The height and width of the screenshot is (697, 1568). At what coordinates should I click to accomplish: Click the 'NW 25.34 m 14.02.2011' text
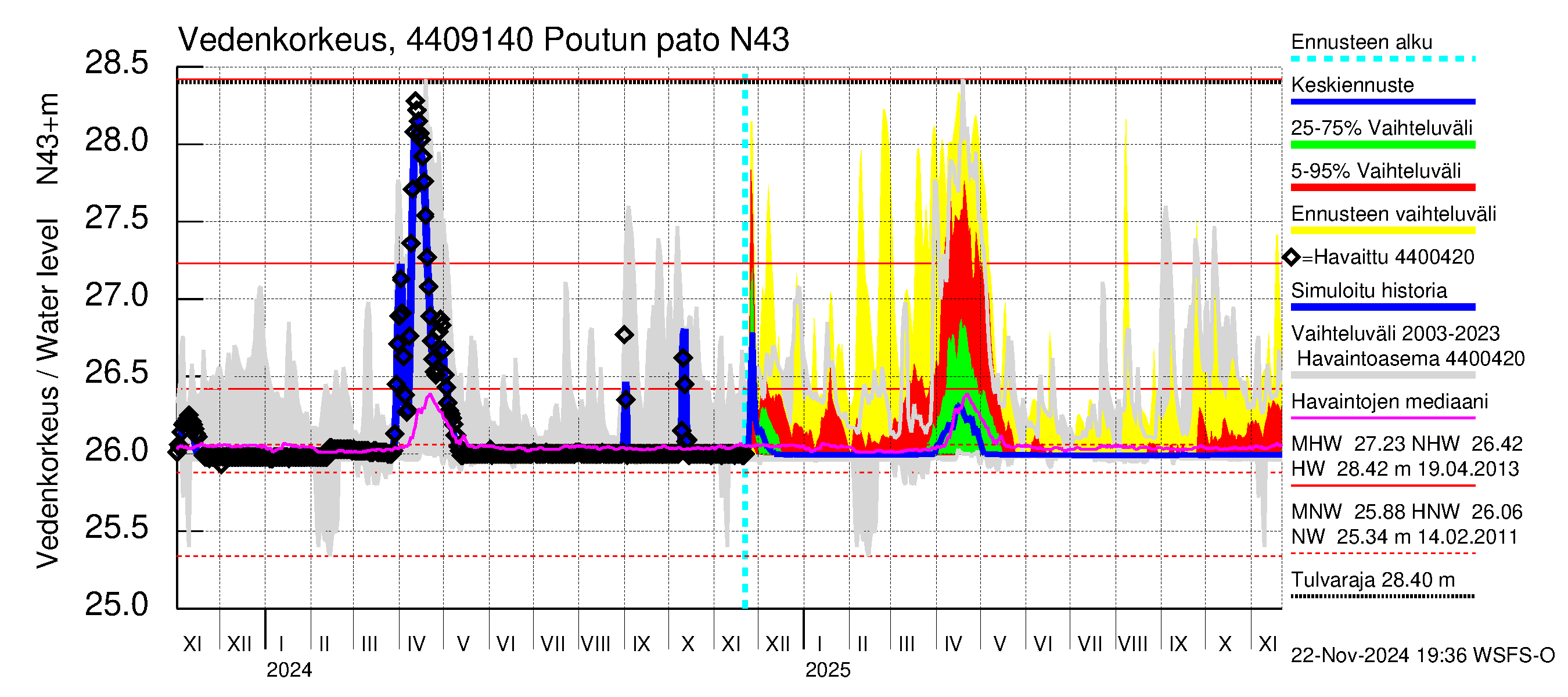(x=1404, y=537)
